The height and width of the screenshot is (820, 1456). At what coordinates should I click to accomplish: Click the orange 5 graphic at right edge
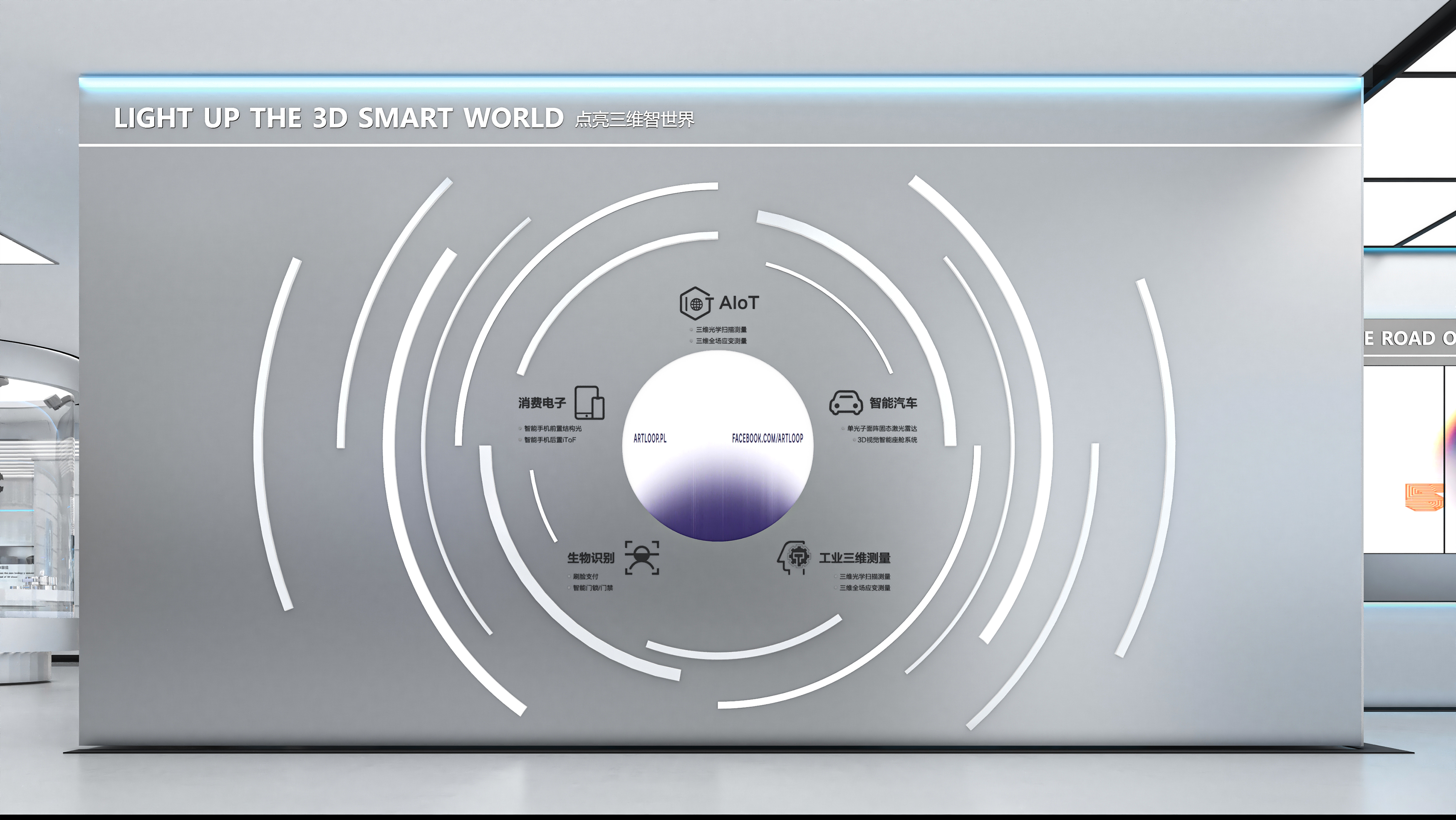1424,497
